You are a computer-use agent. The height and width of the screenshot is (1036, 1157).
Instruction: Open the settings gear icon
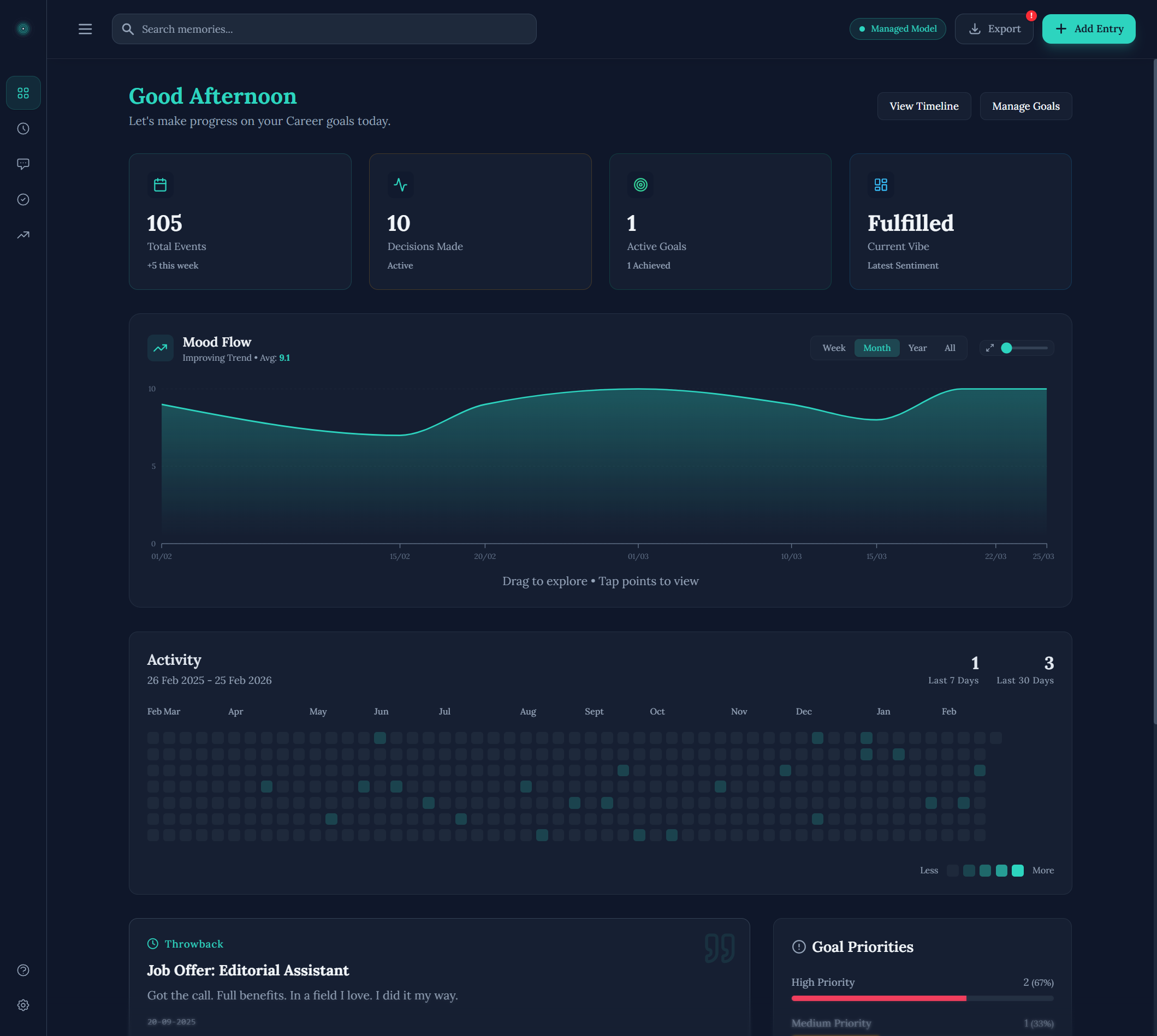[x=23, y=1005]
